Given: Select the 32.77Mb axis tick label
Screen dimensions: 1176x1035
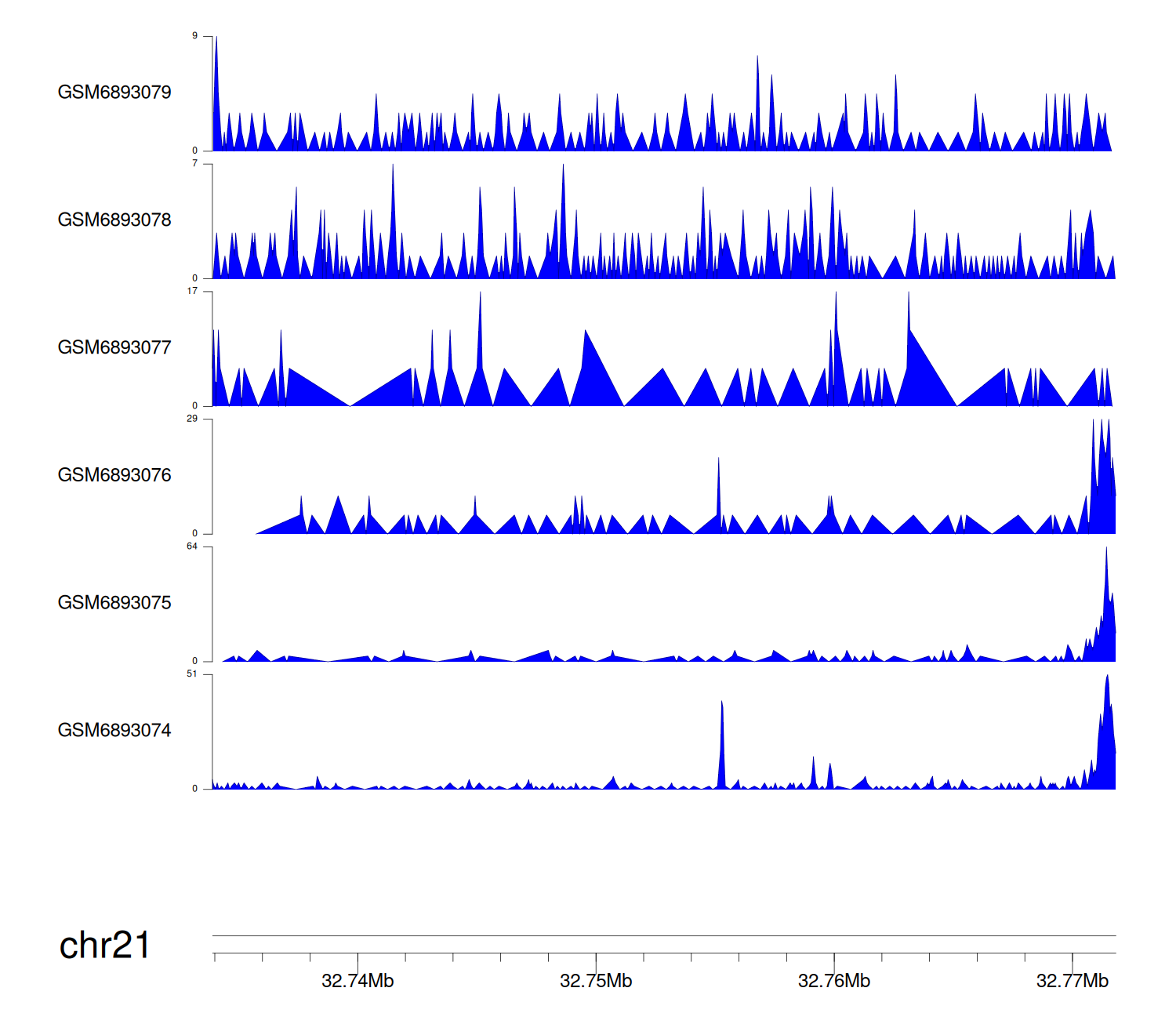Looking at the screenshot, I should [x=1072, y=982].
